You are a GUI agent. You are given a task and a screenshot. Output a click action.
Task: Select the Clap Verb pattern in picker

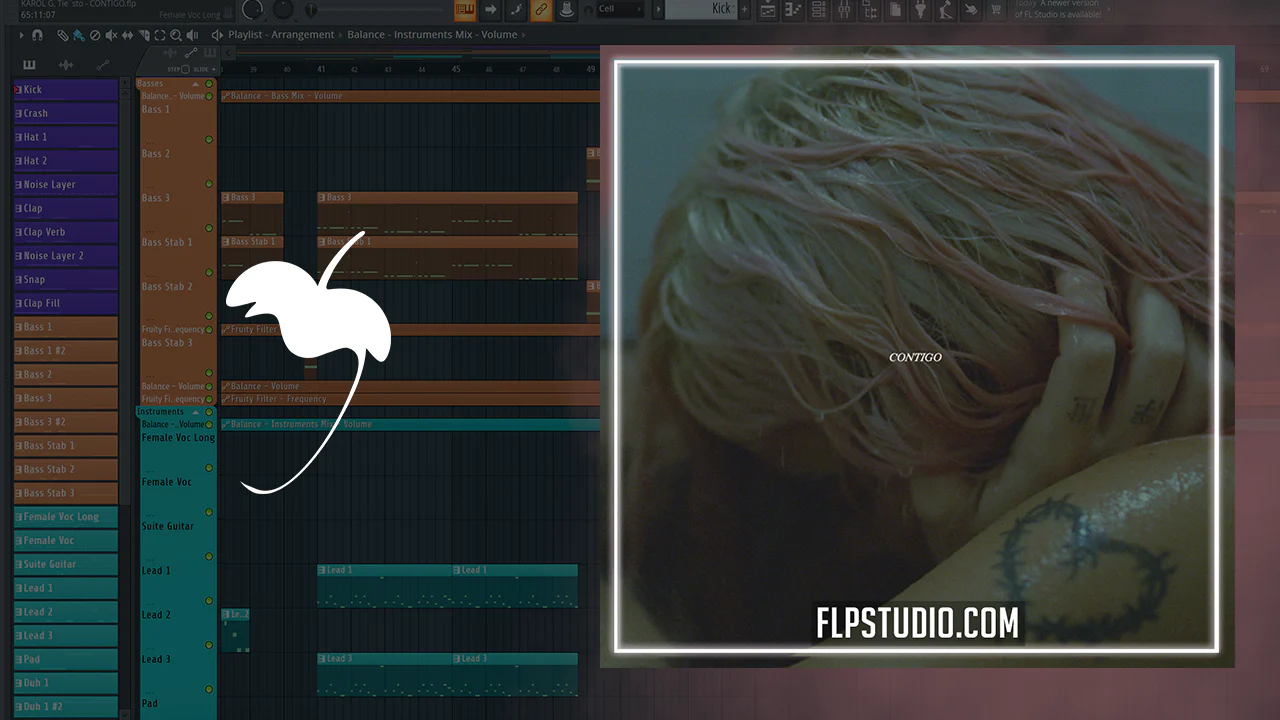(66, 232)
